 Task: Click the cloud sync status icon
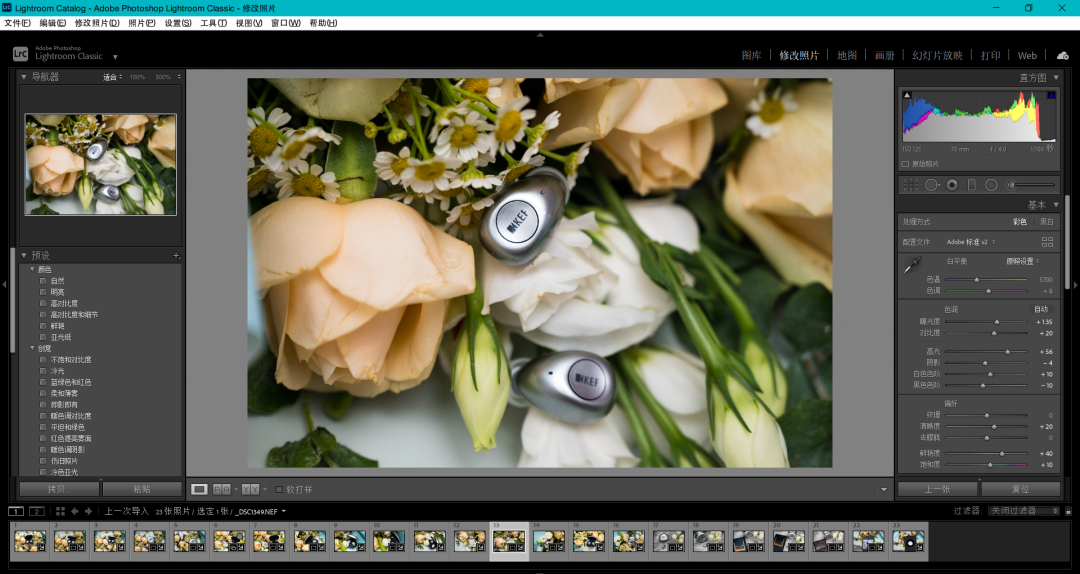pyautogui.click(x=1062, y=56)
